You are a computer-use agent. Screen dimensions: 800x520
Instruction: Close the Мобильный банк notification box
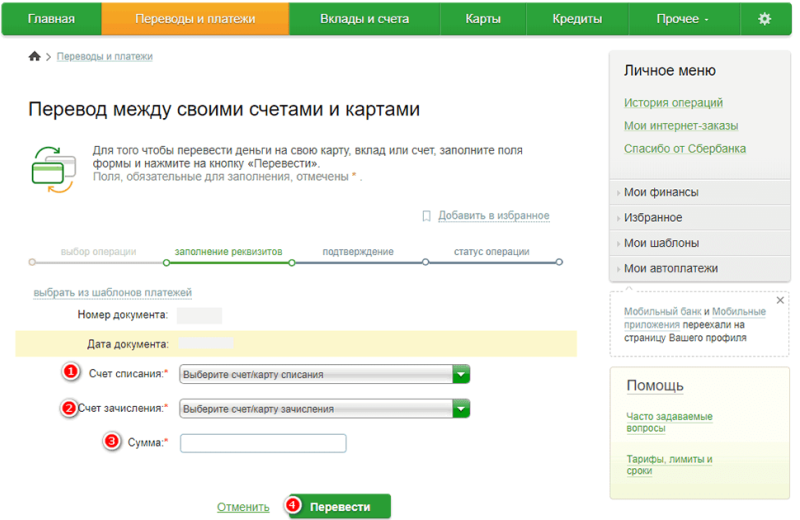tap(780, 300)
